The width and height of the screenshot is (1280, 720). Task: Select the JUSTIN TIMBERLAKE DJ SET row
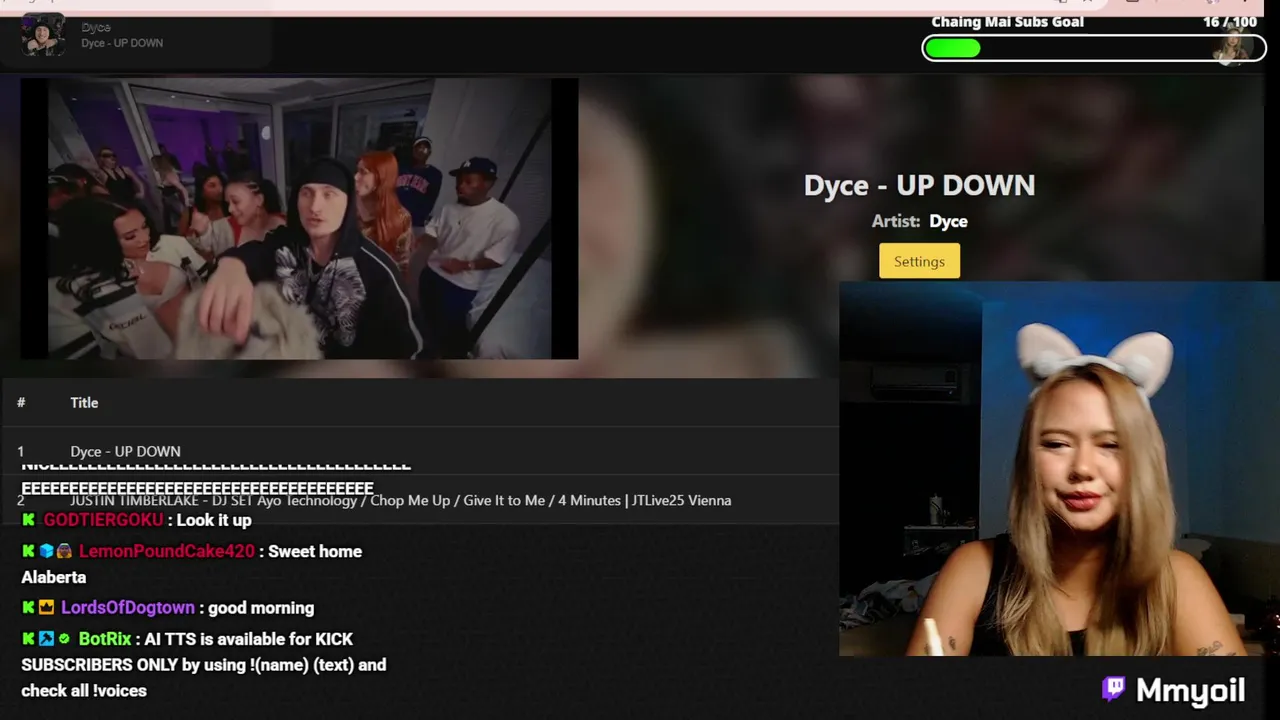point(420,500)
